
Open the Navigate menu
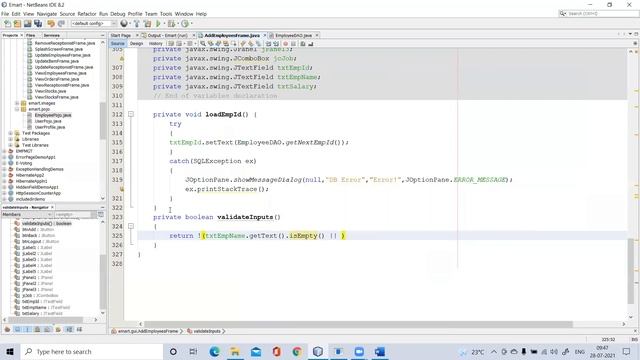tap(47, 14)
